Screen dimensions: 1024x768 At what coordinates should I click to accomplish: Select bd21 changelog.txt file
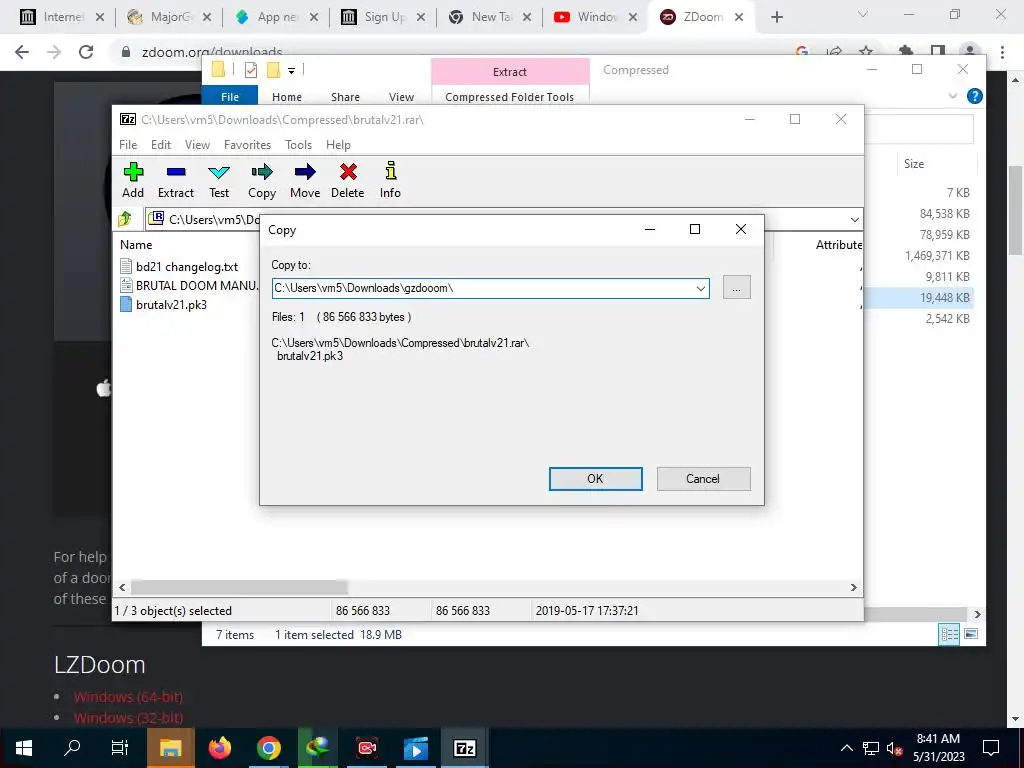tap(179, 266)
